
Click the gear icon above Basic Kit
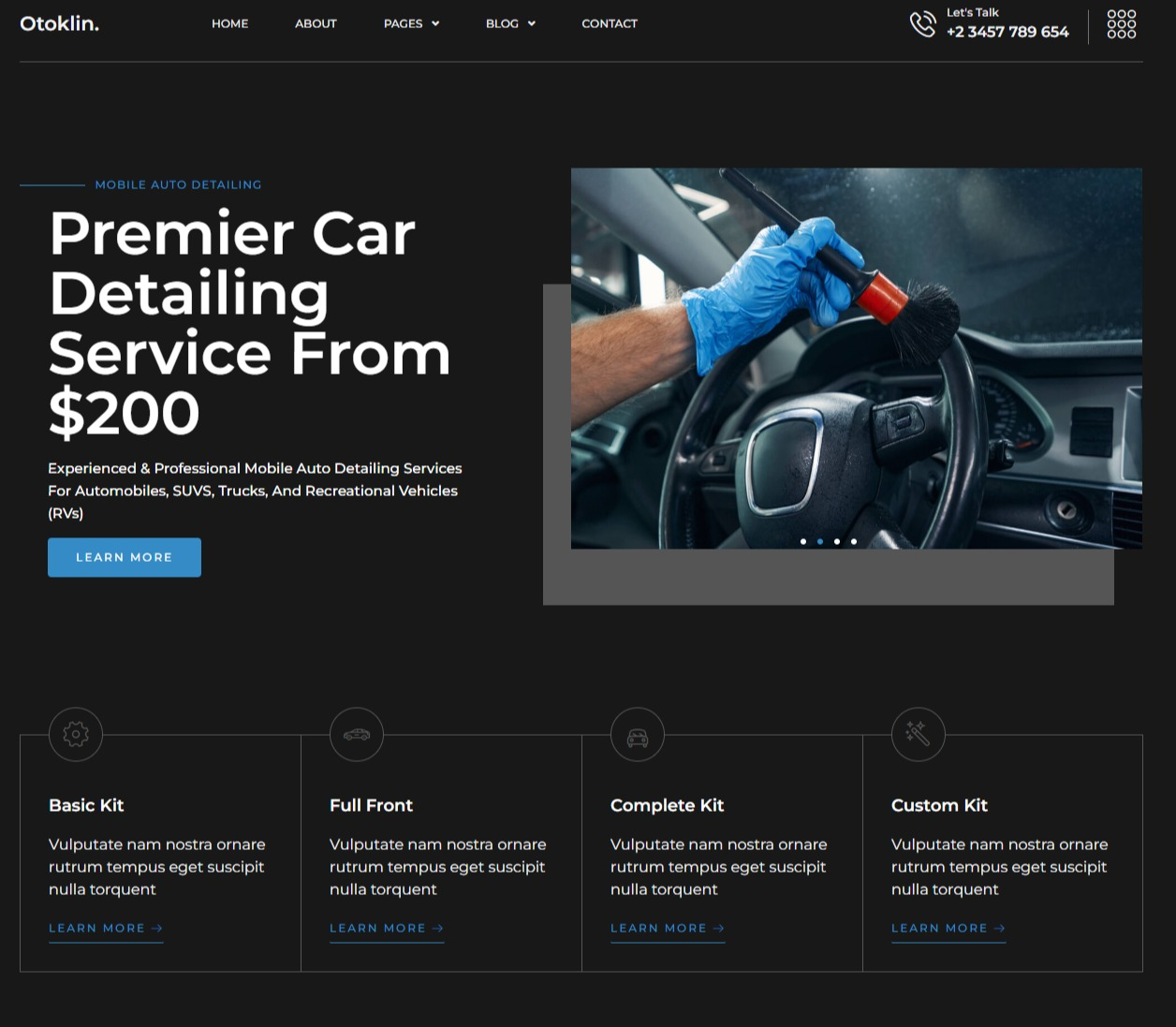76,734
